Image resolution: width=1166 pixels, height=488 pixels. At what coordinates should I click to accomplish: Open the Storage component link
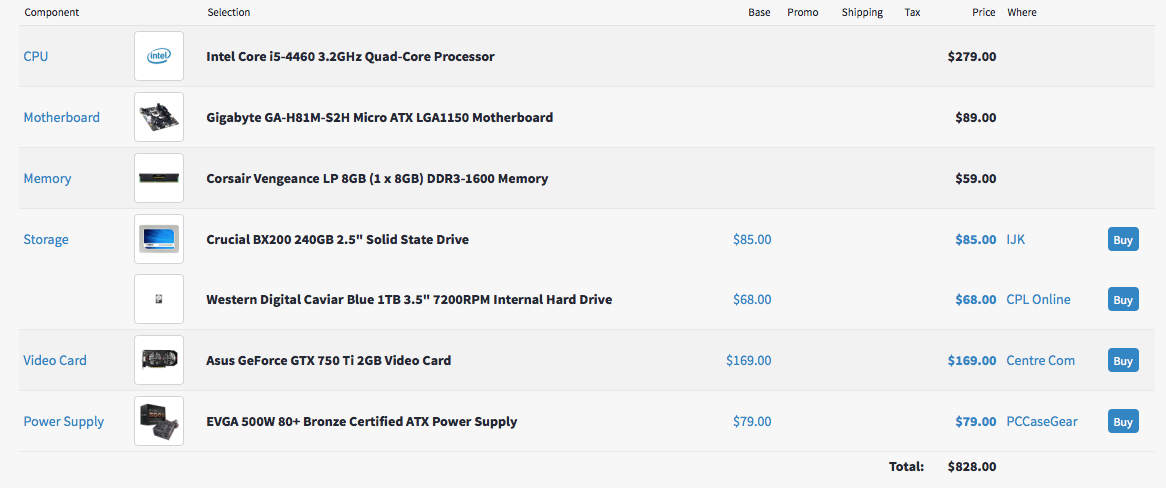click(x=46, y=240)
